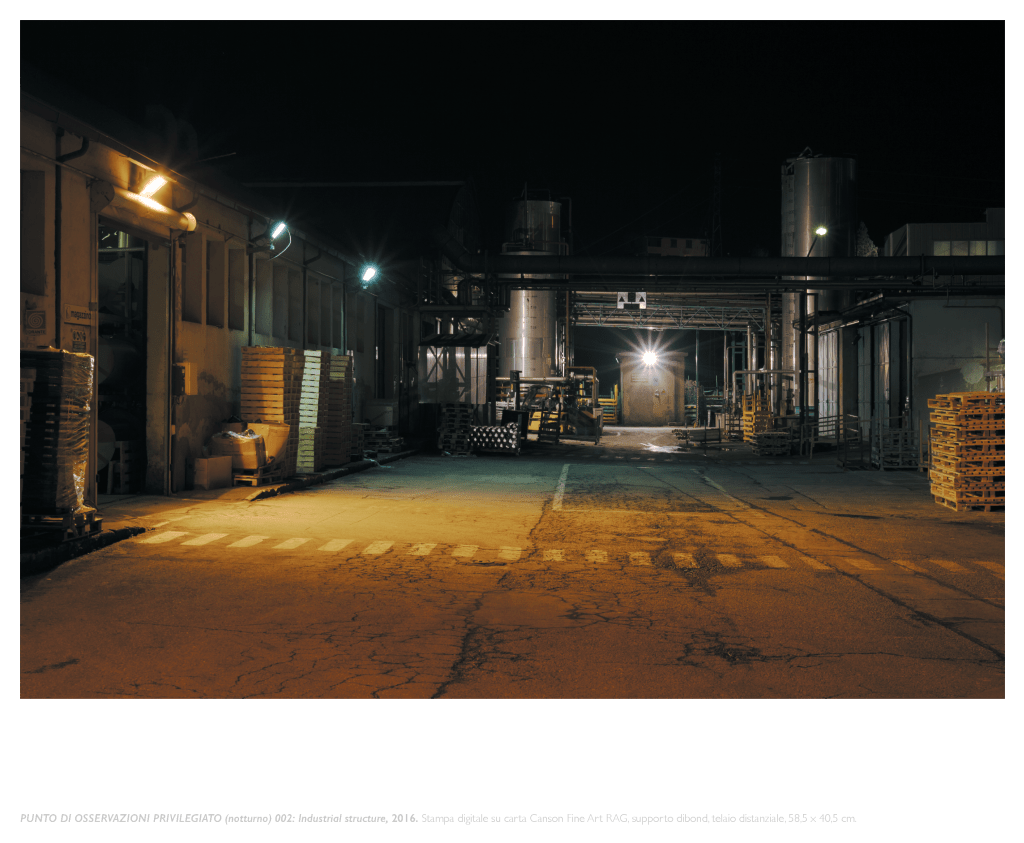Screen dimensions: 1024x843
Task: Click the dashed white line painted on pavement
Action: point(500,551)
